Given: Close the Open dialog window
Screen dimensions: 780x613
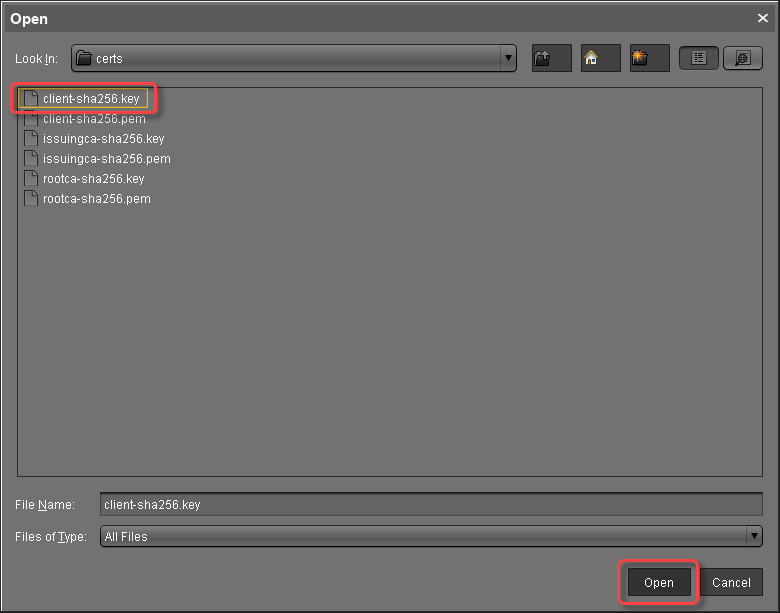Looking at the screenshot, I should [x=763, y=18].
